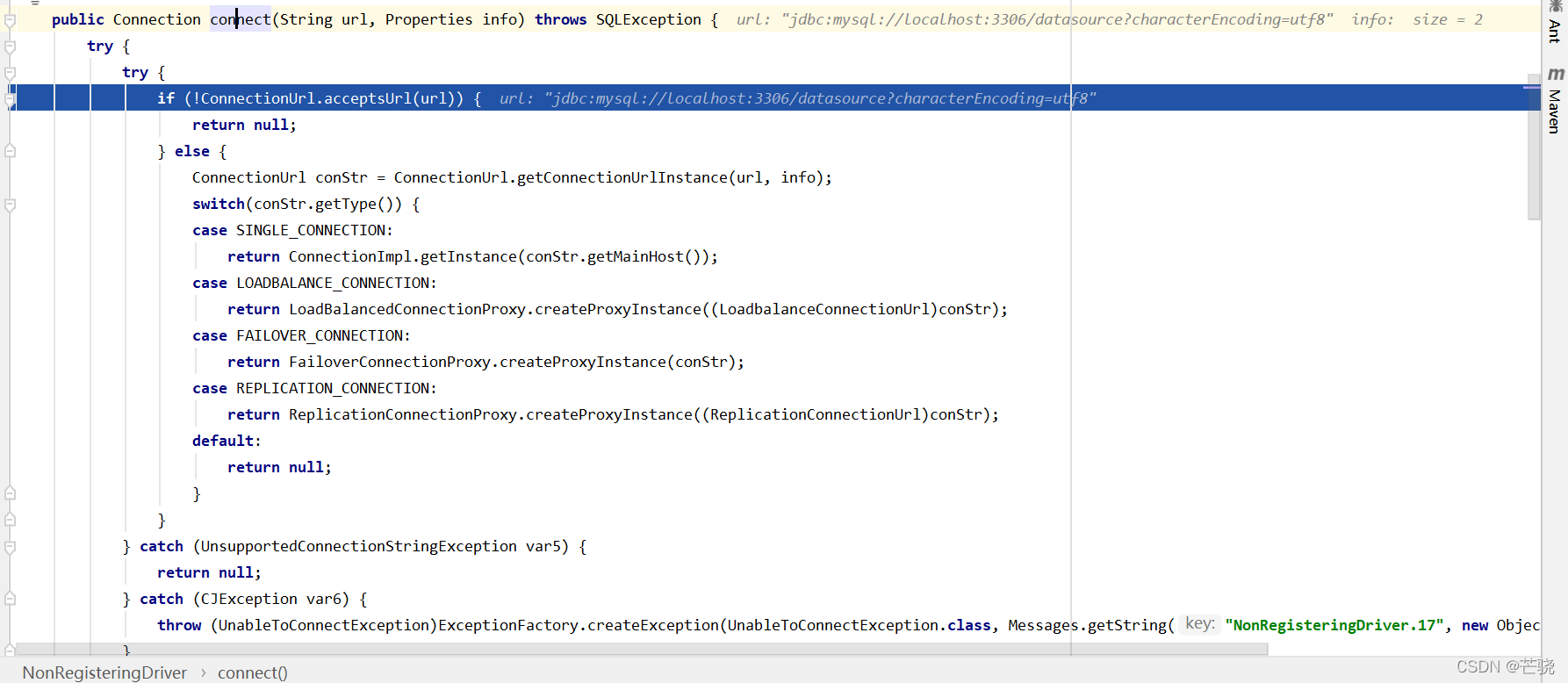1568x683 pixels.
Task: Place cursor on 'connect' method name
Action: pyautogui.click(x=240, y=19)
